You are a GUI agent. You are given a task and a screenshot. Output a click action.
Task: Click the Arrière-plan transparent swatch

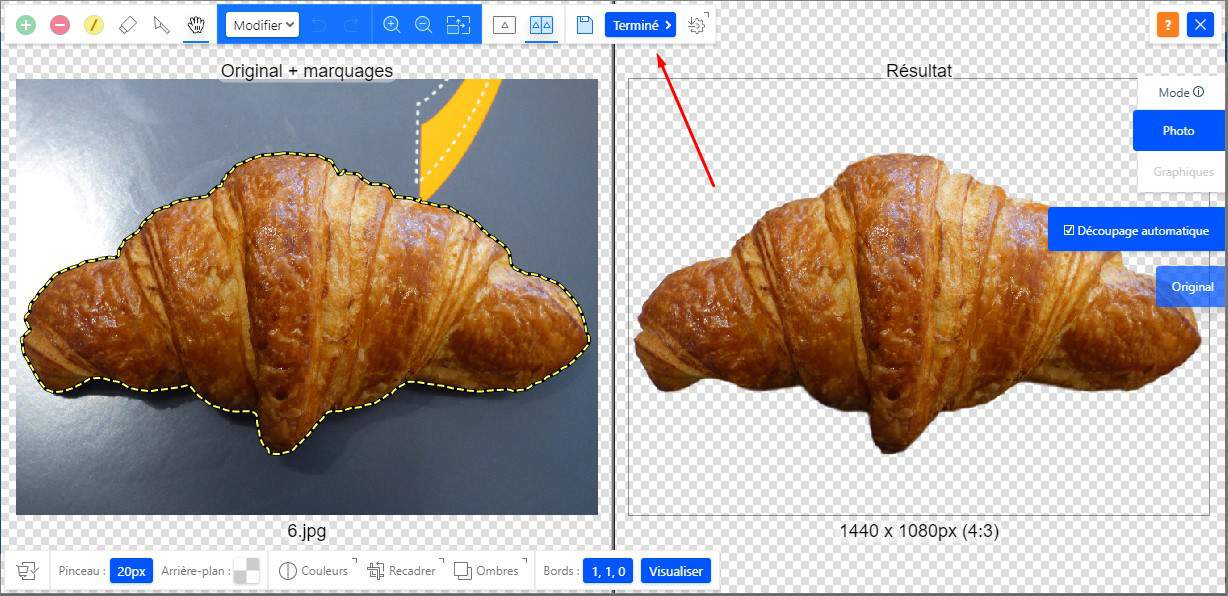point(246,571)
